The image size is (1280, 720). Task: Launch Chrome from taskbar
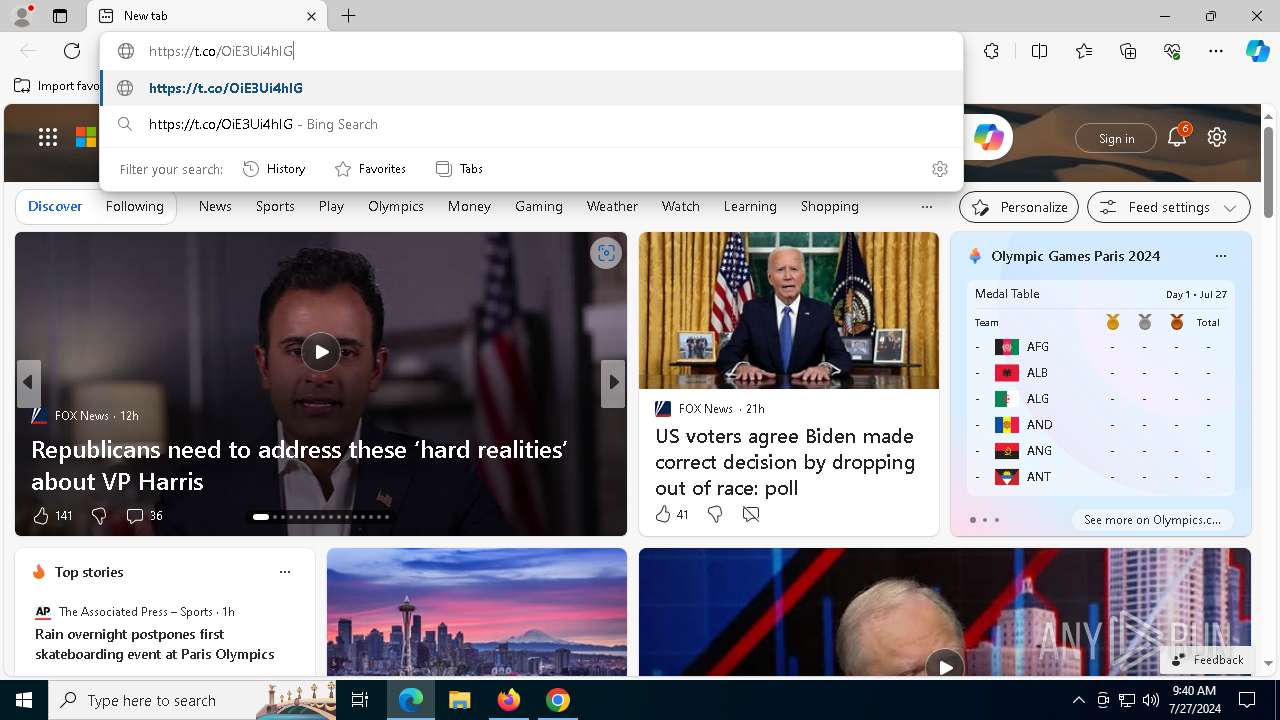[x=558, y=700]
